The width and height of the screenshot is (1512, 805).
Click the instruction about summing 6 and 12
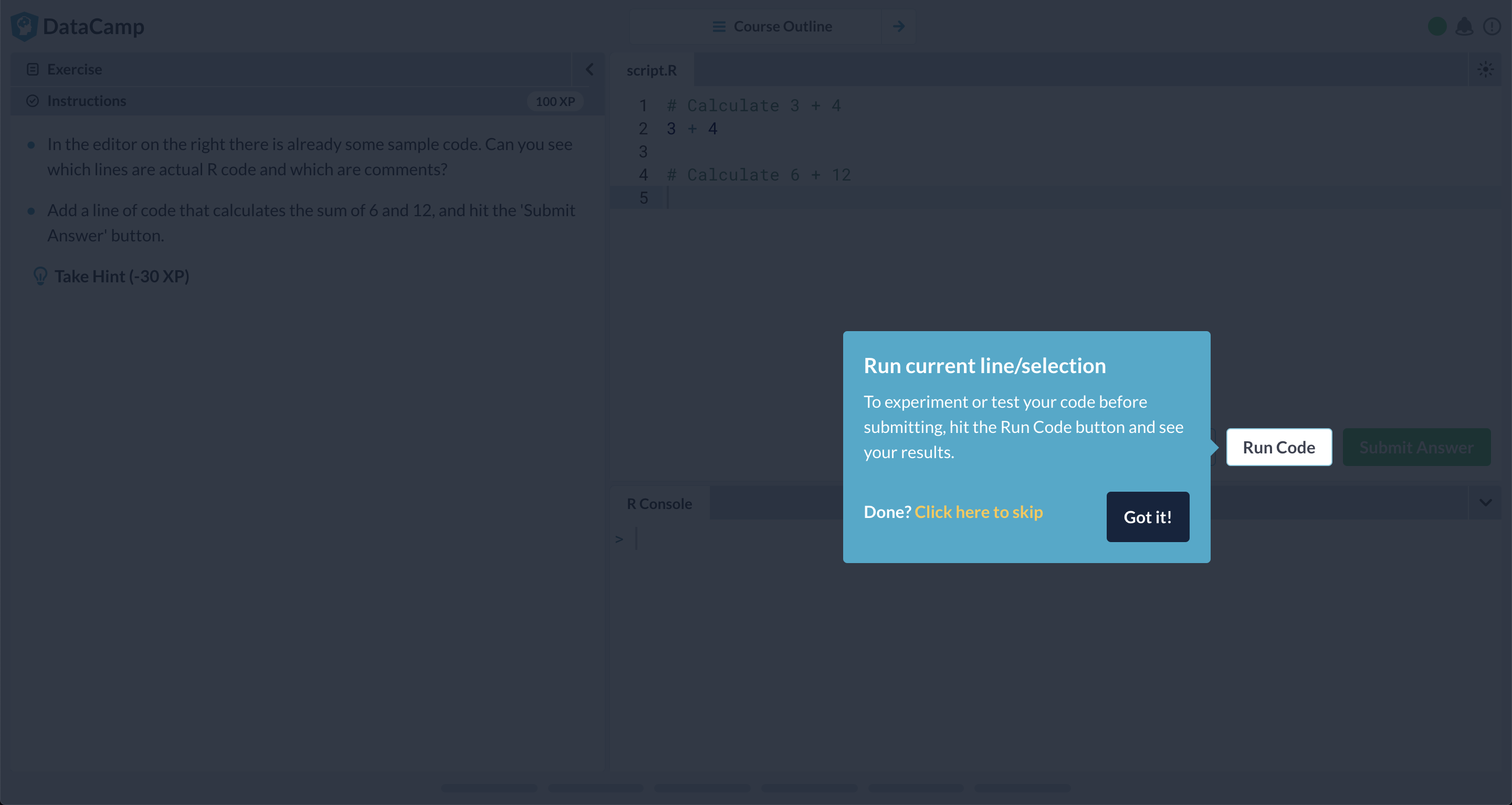(x=311, y=223)
